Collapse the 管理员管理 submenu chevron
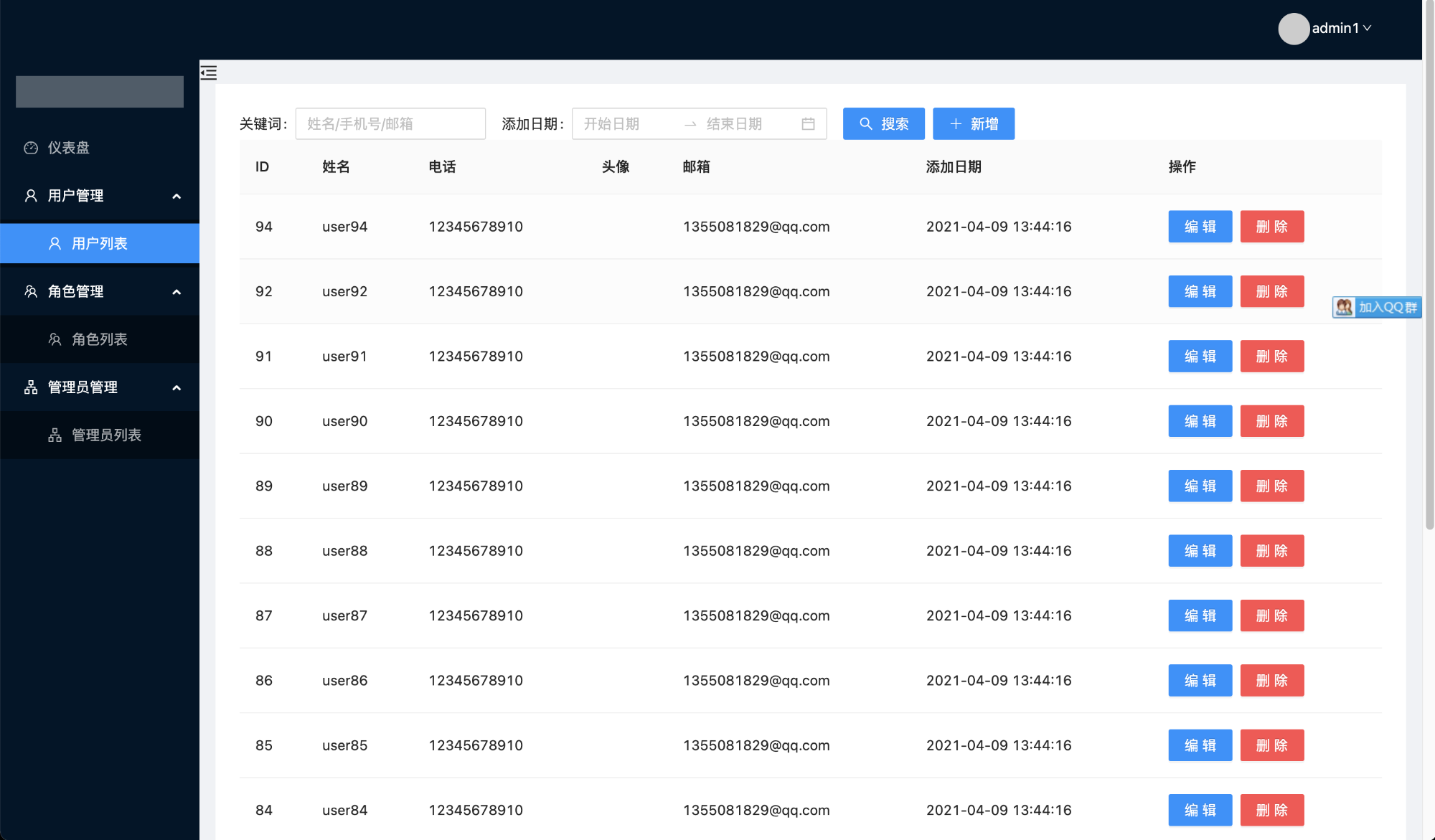This screenshot has height=840, width=1435. click(177, 387)
